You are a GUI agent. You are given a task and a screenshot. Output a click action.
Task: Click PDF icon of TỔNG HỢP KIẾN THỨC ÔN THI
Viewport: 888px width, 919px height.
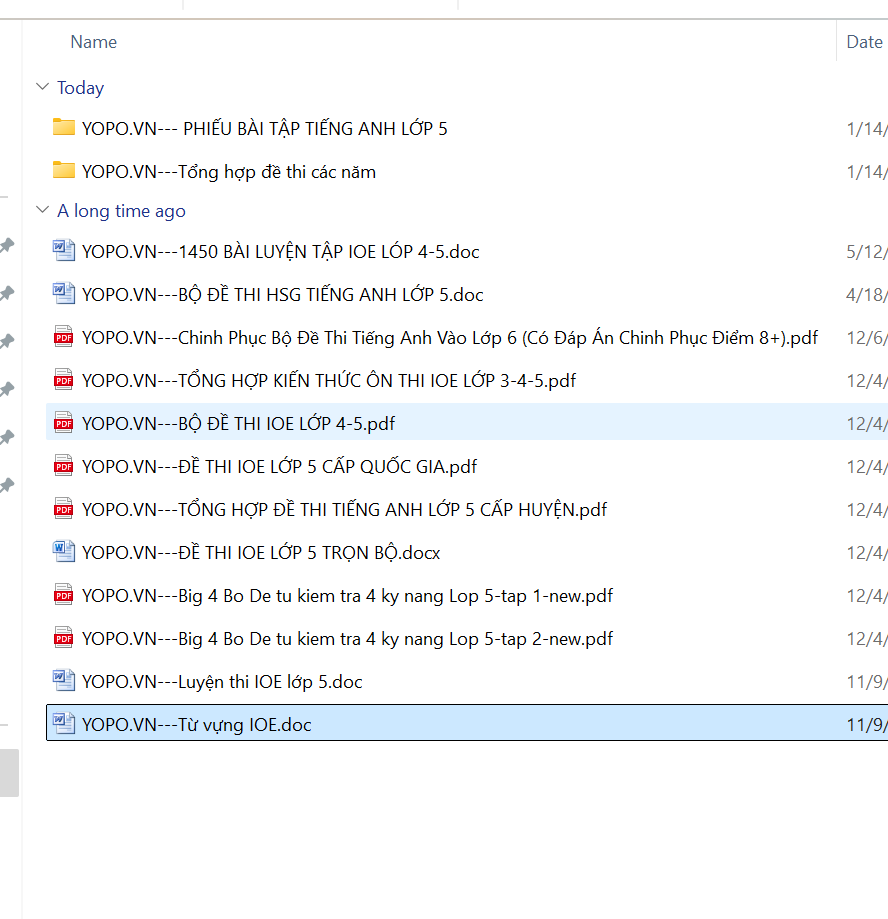click(x=64, y=380)
